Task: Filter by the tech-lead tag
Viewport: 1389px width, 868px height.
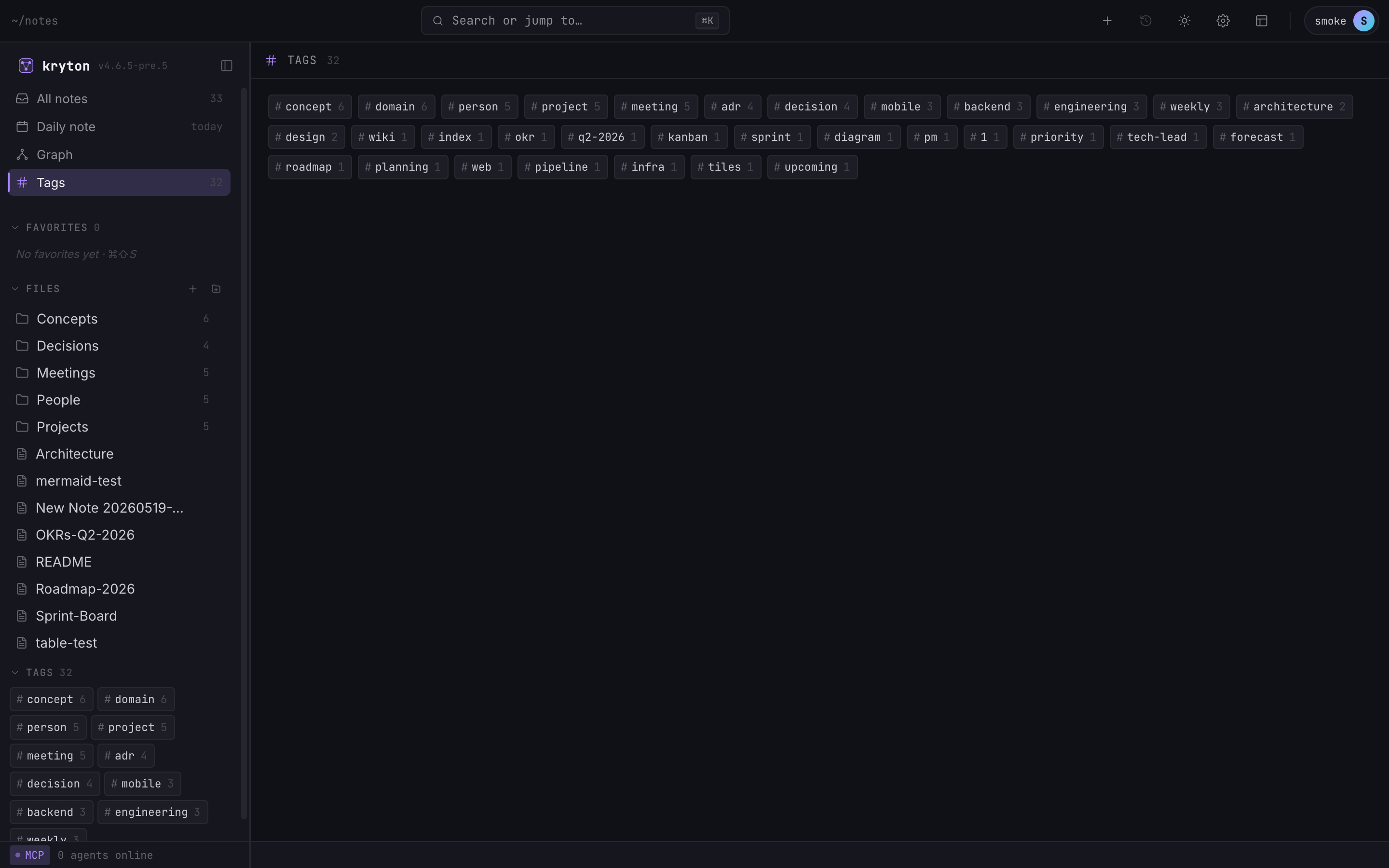Action: pos(1158,137)
